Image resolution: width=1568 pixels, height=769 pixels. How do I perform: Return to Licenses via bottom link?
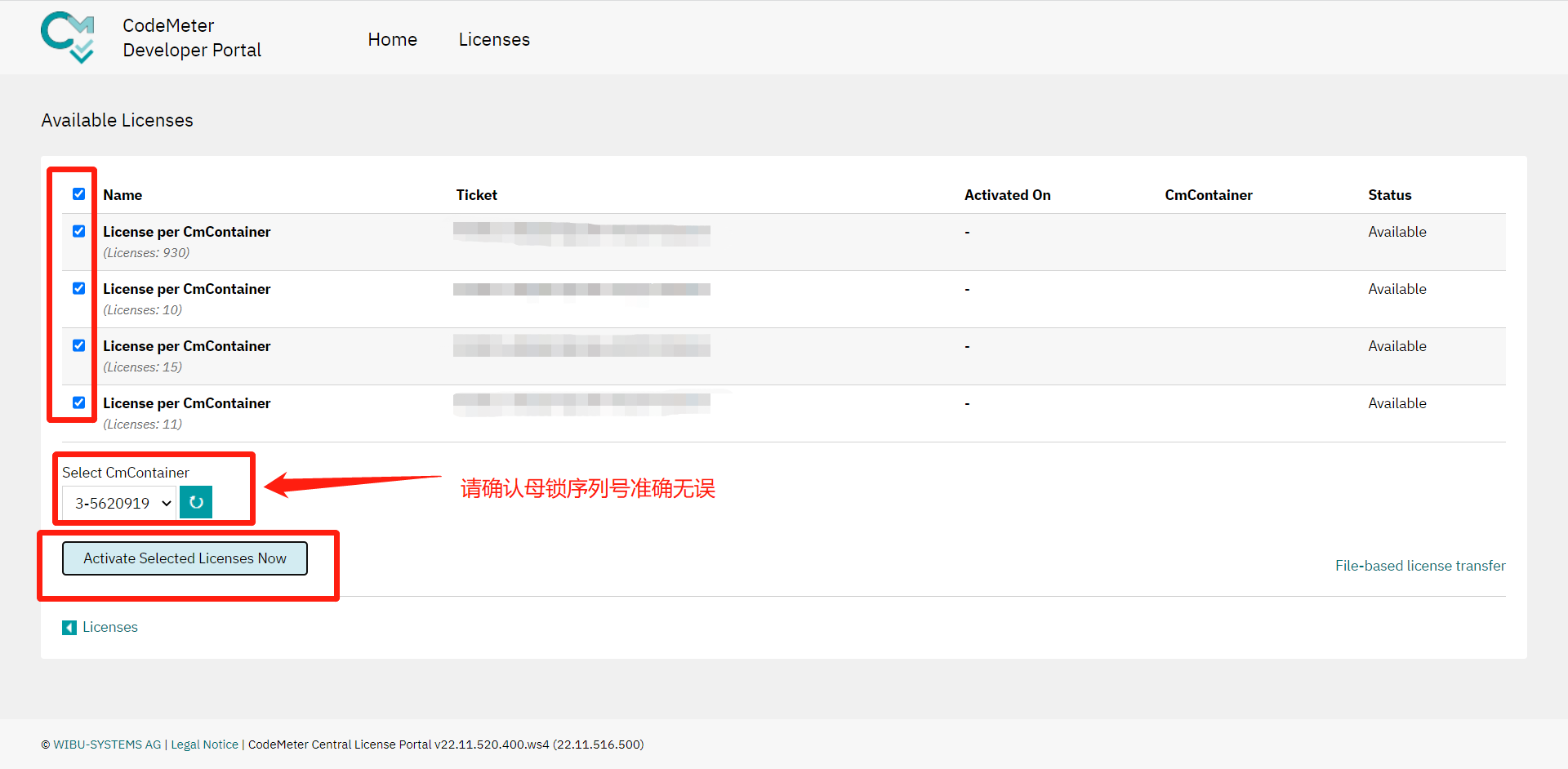(109, 627)
